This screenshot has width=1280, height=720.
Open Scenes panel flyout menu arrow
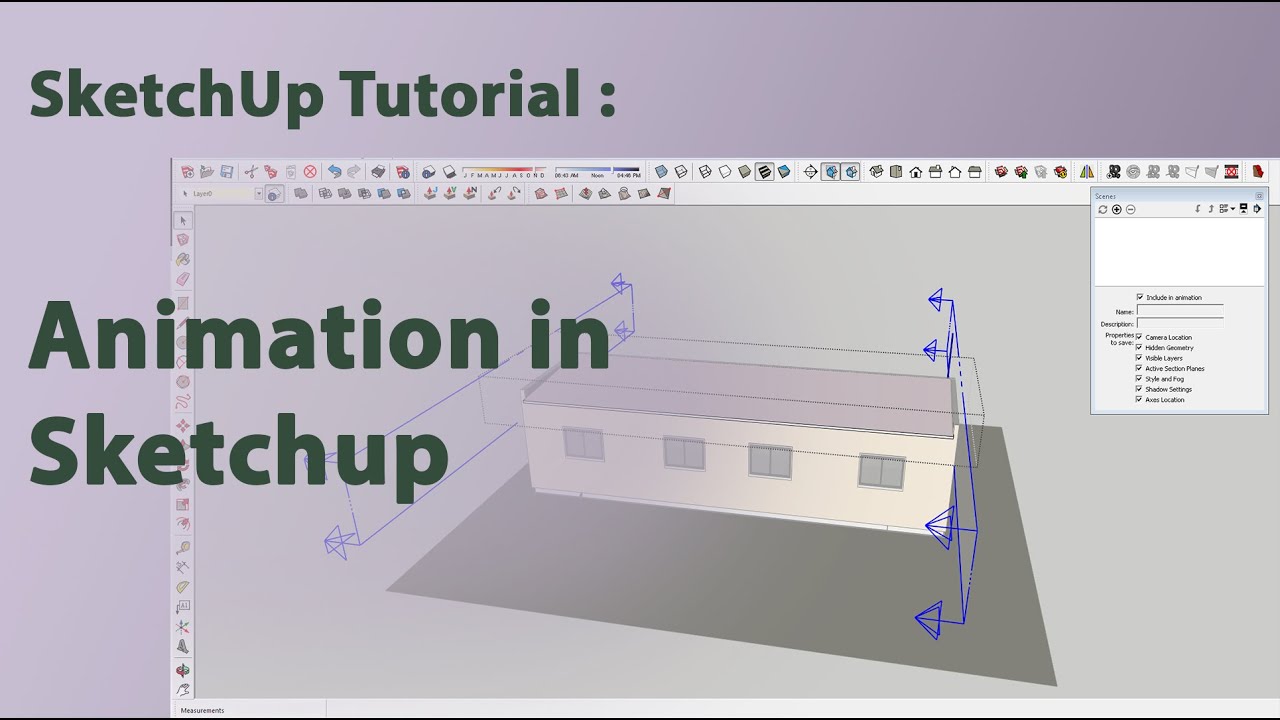click(1257, 209)
